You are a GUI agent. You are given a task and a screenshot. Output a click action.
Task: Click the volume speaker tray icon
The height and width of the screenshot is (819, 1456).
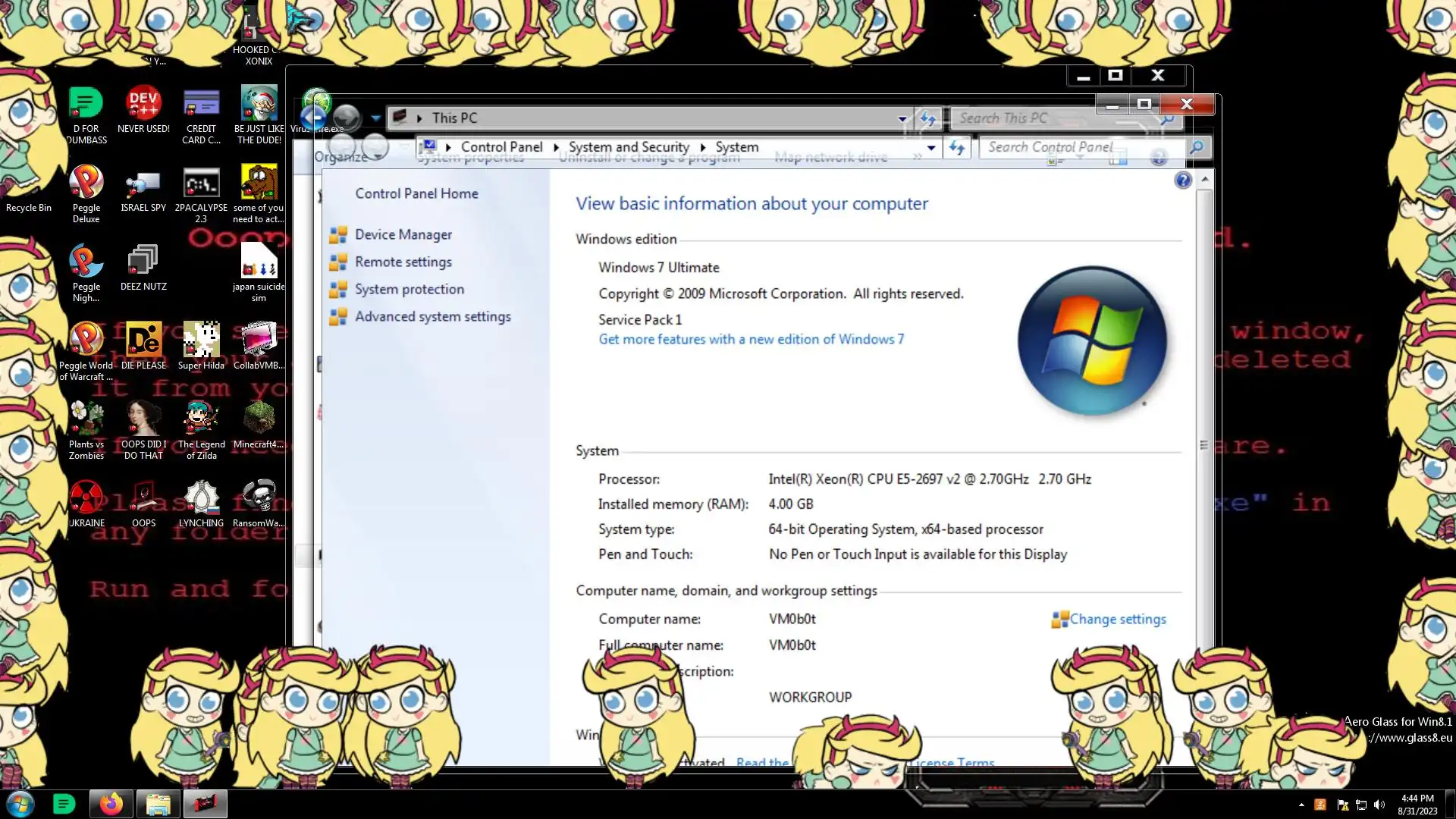(1379, 805)
